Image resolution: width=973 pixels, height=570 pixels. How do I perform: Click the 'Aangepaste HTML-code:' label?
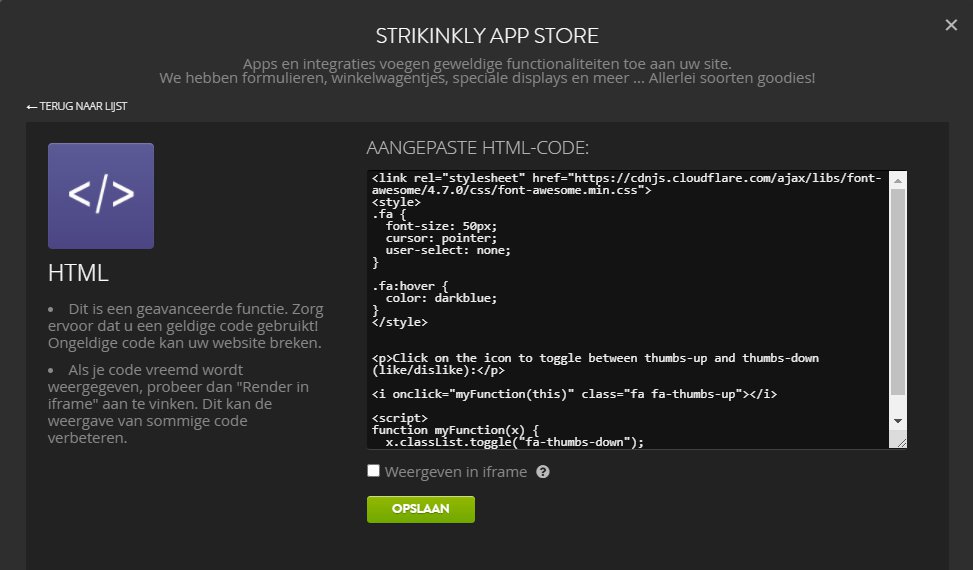click(x=478, y=148)
